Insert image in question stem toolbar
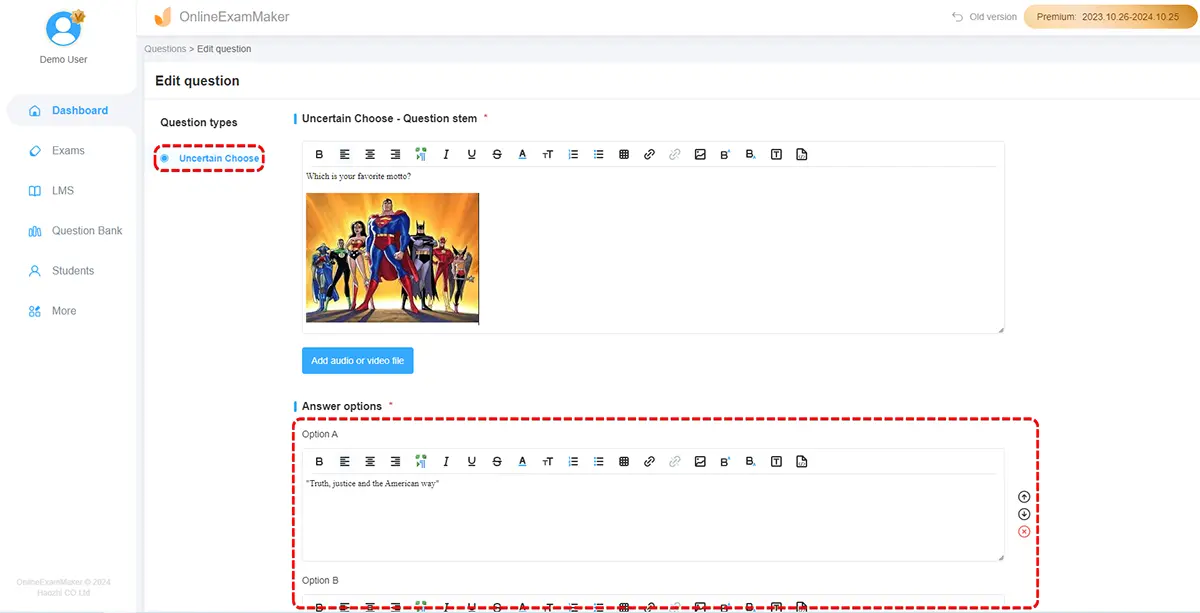This screenshot has height=613, width=1200. coord(700,154)
